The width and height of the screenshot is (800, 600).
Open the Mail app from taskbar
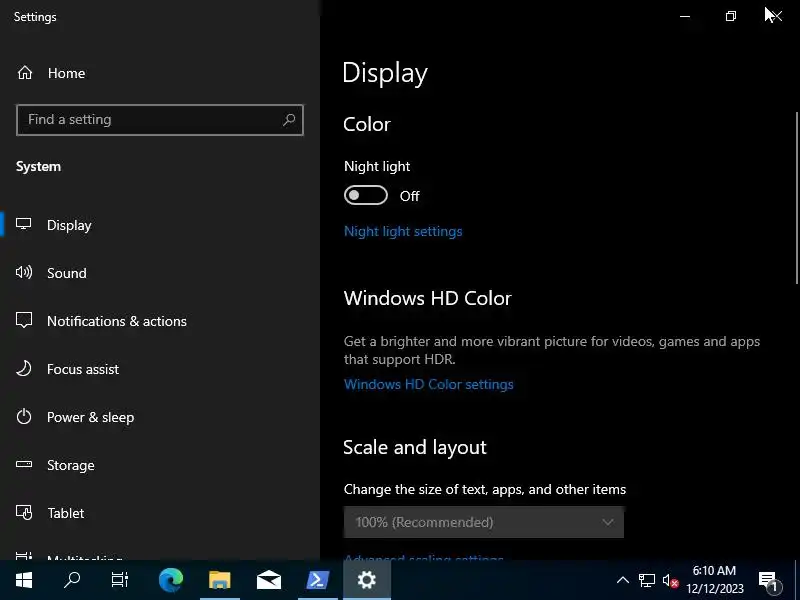268,580
